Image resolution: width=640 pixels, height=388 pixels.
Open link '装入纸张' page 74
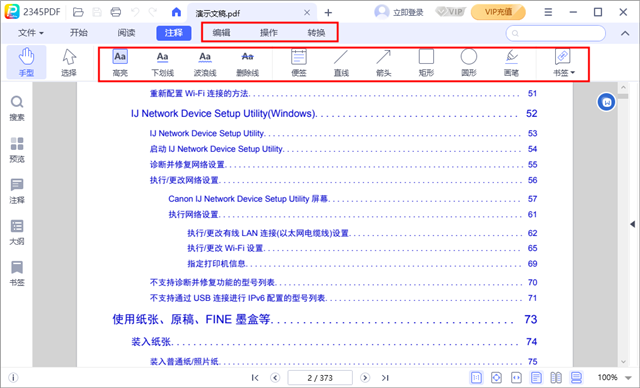coord(151,341)
